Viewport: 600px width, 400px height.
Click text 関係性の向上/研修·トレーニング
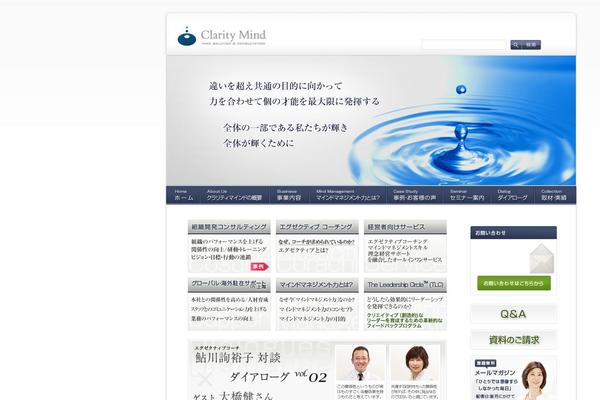click(229, 249)
